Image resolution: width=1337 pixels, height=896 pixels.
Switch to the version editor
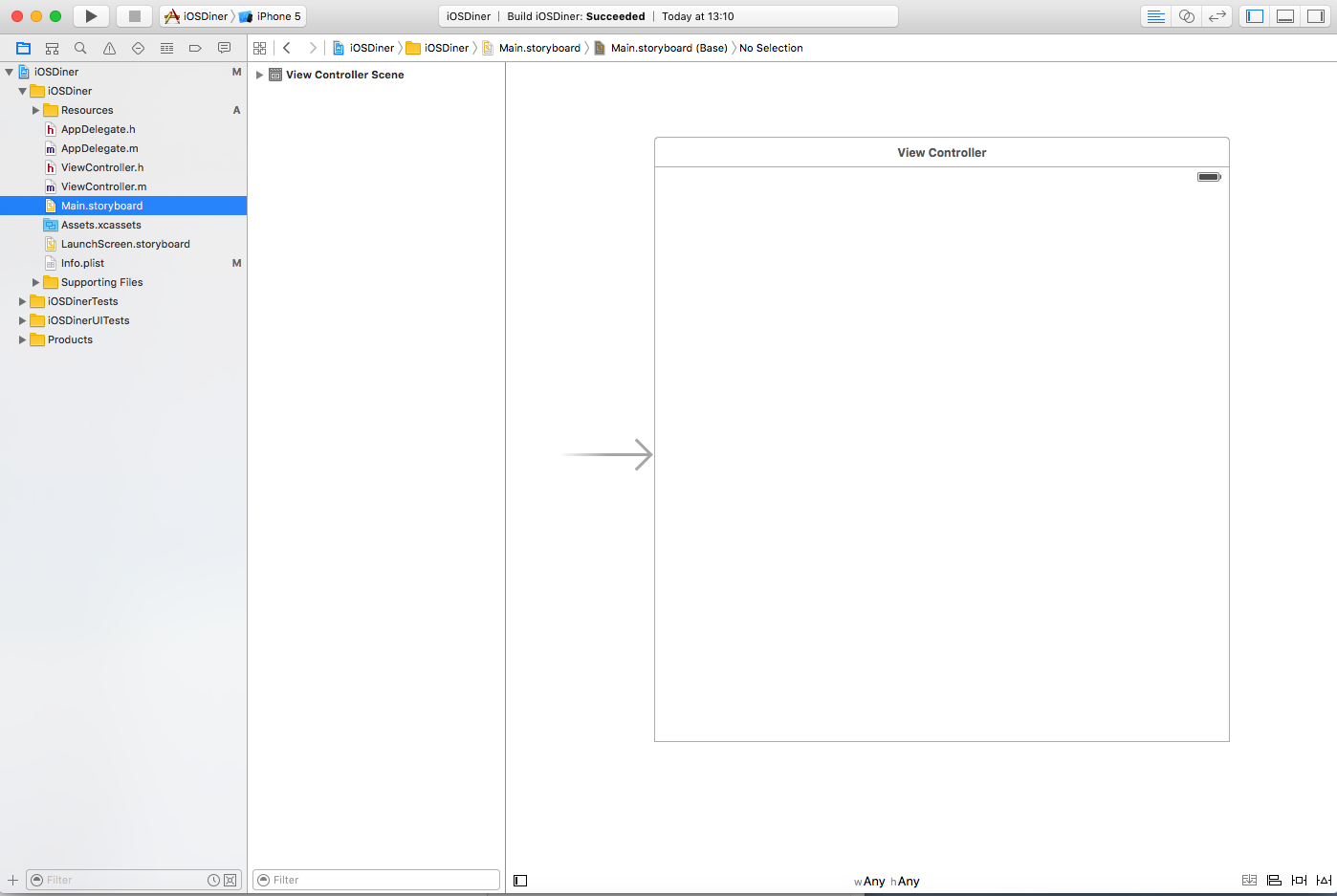click(x=1216, y=16)
